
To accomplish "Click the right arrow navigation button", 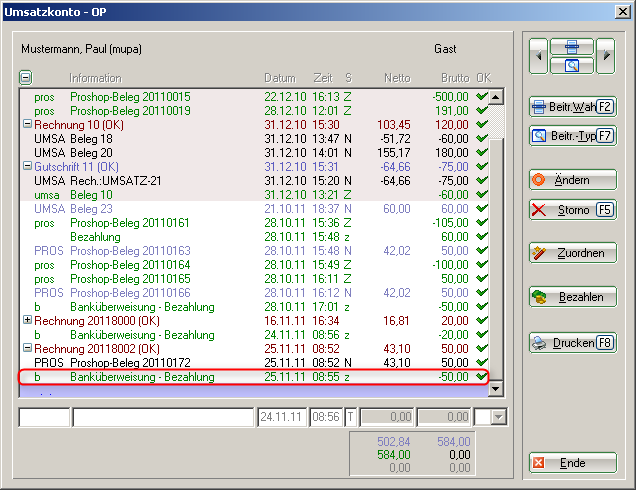I will point(606,57).
